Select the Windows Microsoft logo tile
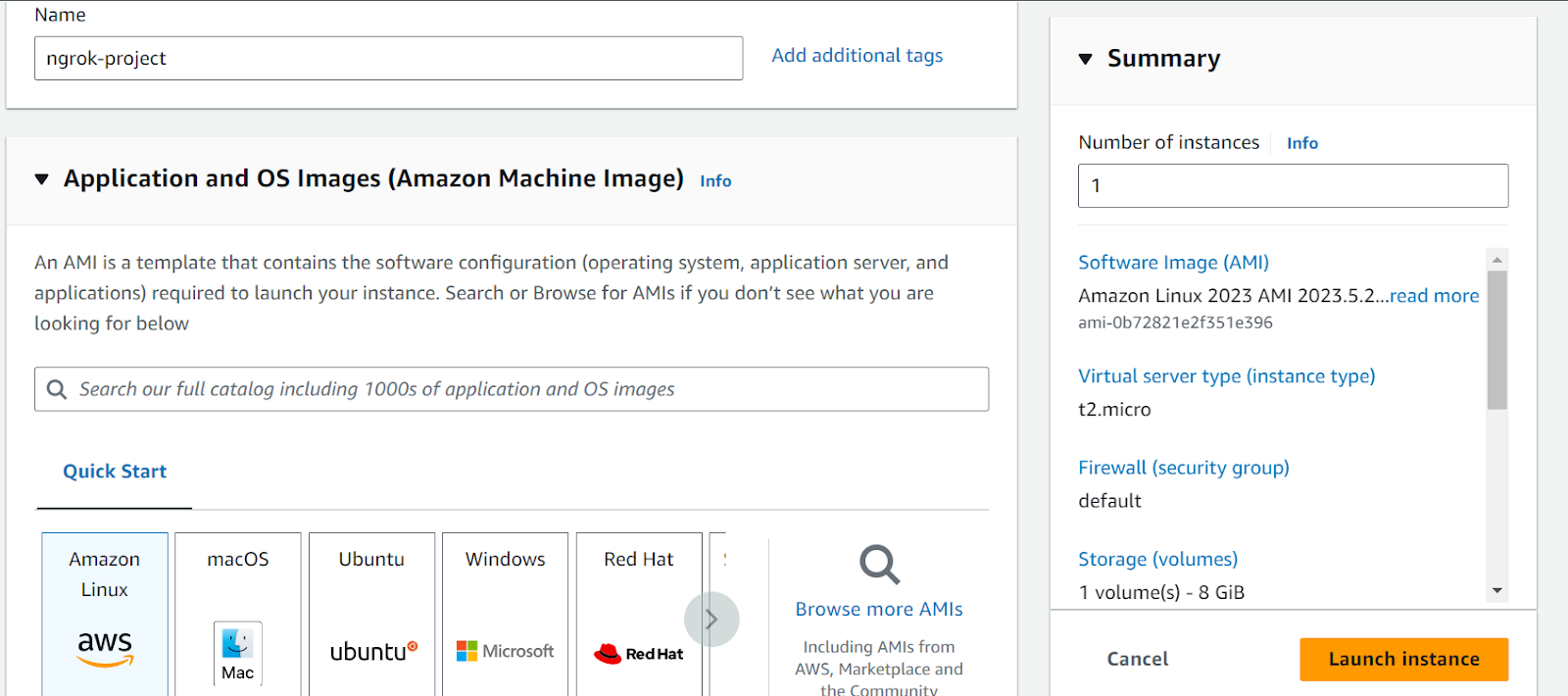The width and height of the screenshot is (1568, 696). tap(505, 651)
